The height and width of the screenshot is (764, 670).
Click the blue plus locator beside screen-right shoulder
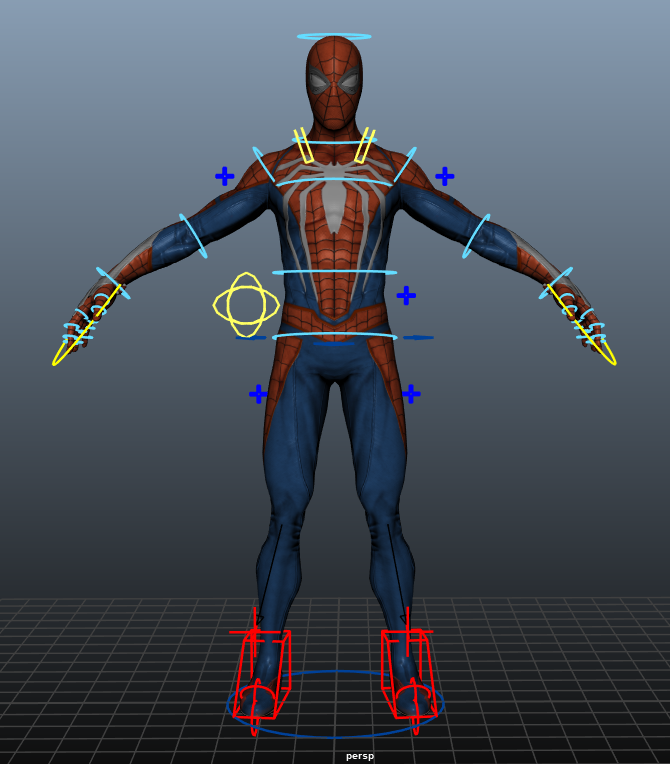click(x=444, y=176)
